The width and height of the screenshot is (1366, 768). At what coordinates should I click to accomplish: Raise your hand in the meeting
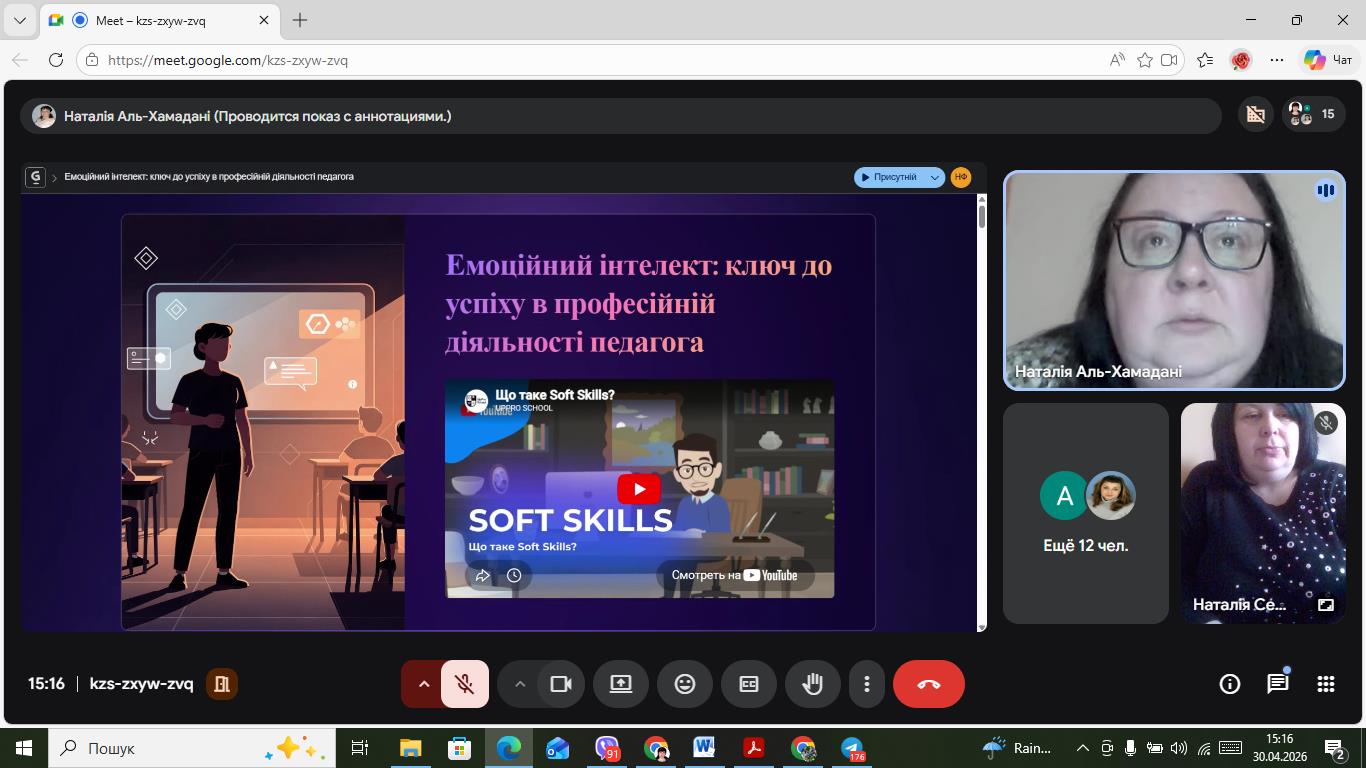813,684
